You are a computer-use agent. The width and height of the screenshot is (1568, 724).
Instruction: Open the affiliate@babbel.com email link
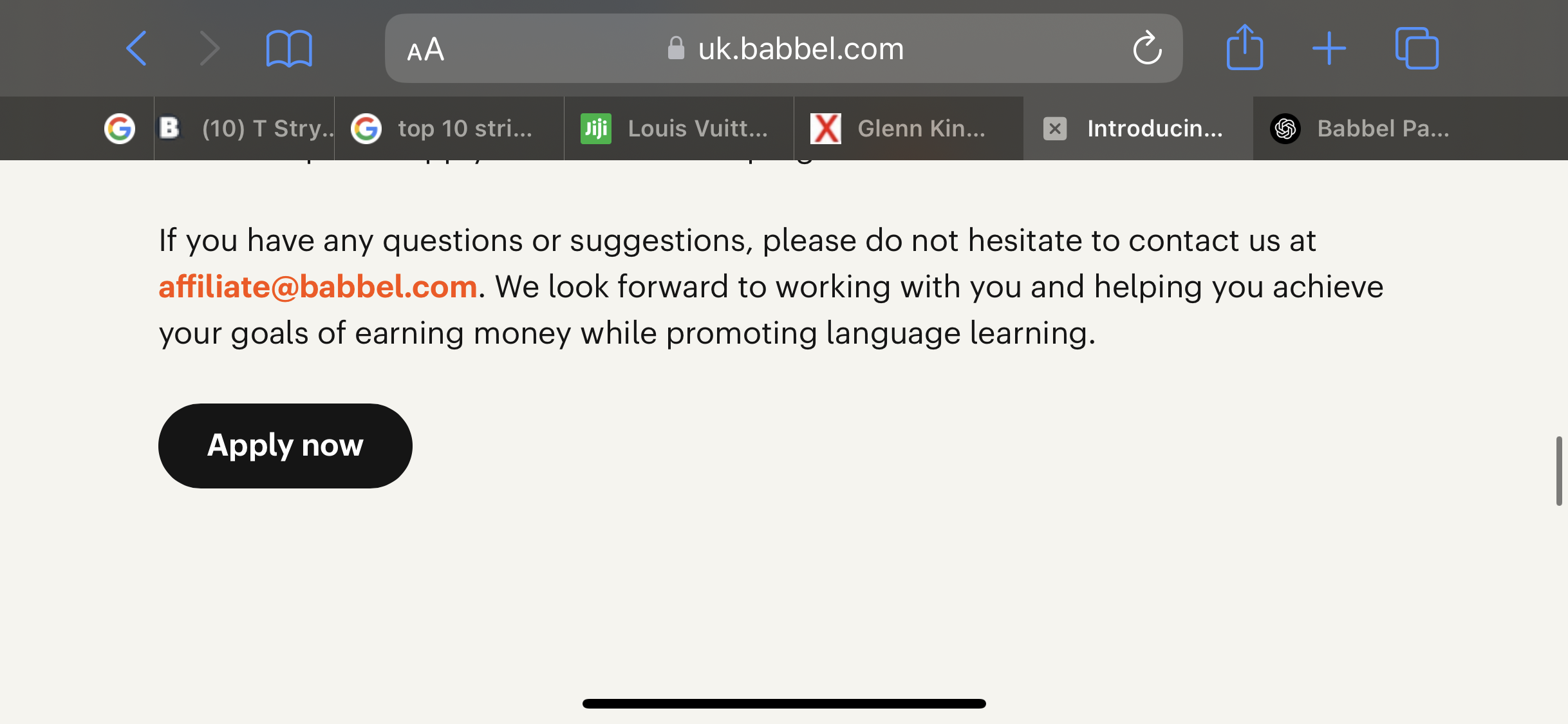click(318, 287)
